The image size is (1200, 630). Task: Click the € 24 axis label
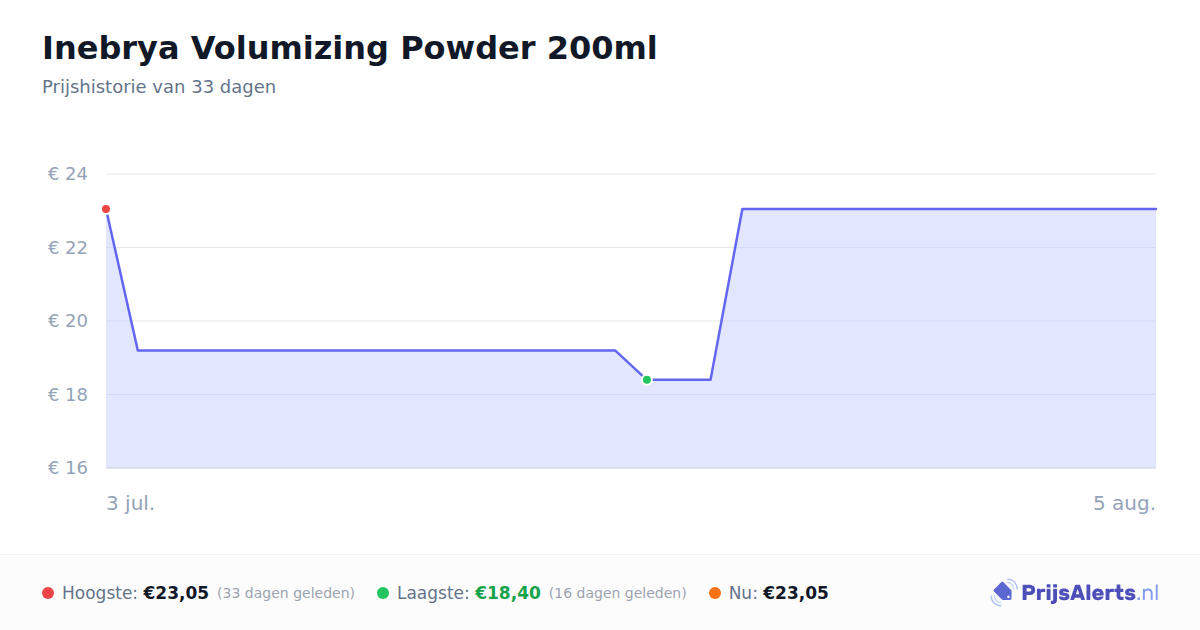click(68, 174)
